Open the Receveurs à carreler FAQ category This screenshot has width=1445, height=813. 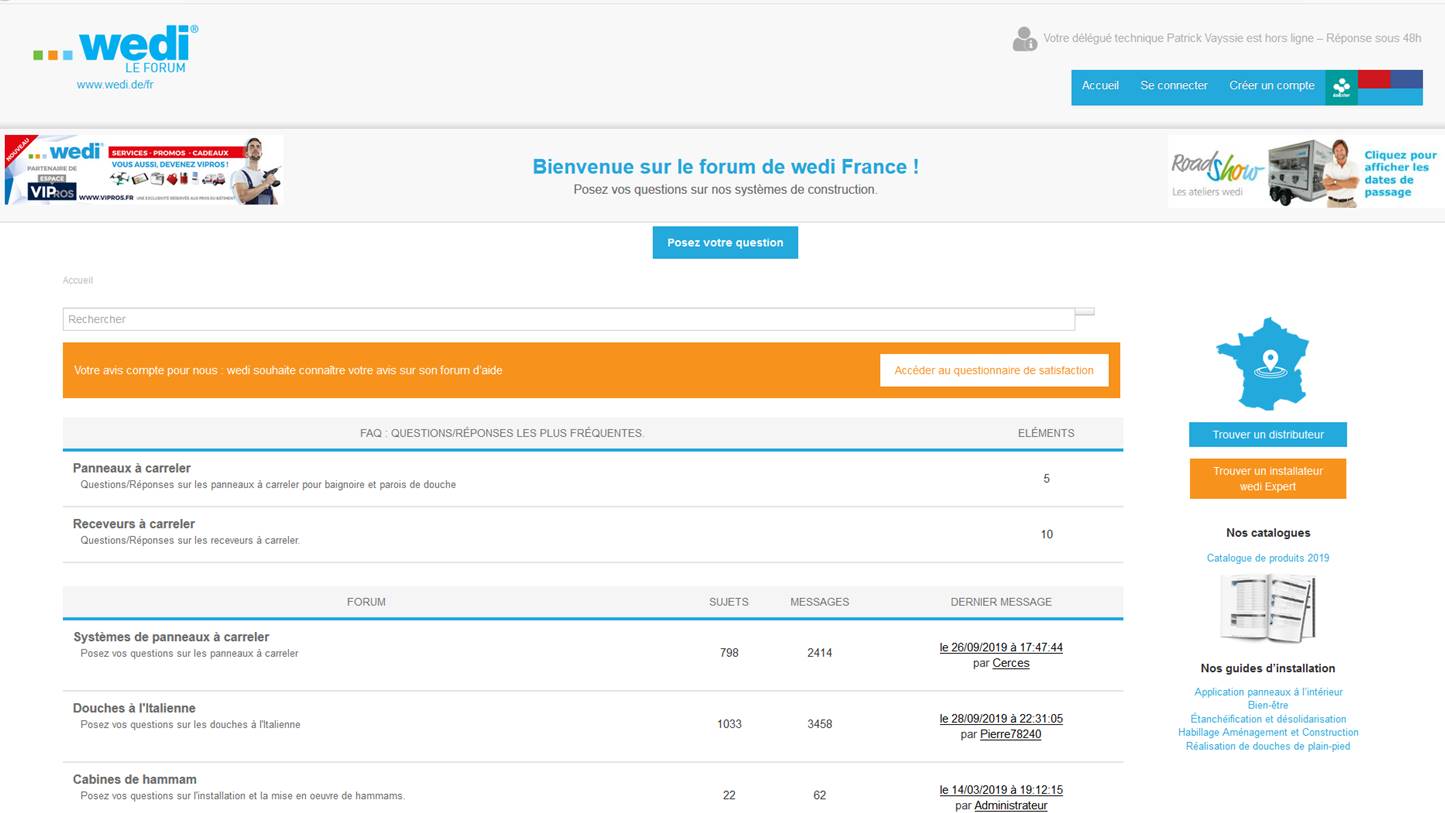pyautogui.click(x=134, y=524)
